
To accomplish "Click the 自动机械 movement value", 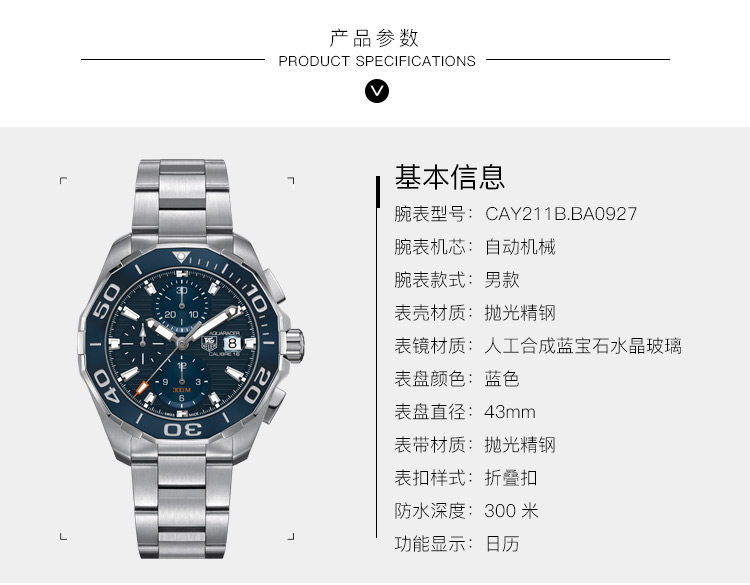I will click(x=520, y=247).
